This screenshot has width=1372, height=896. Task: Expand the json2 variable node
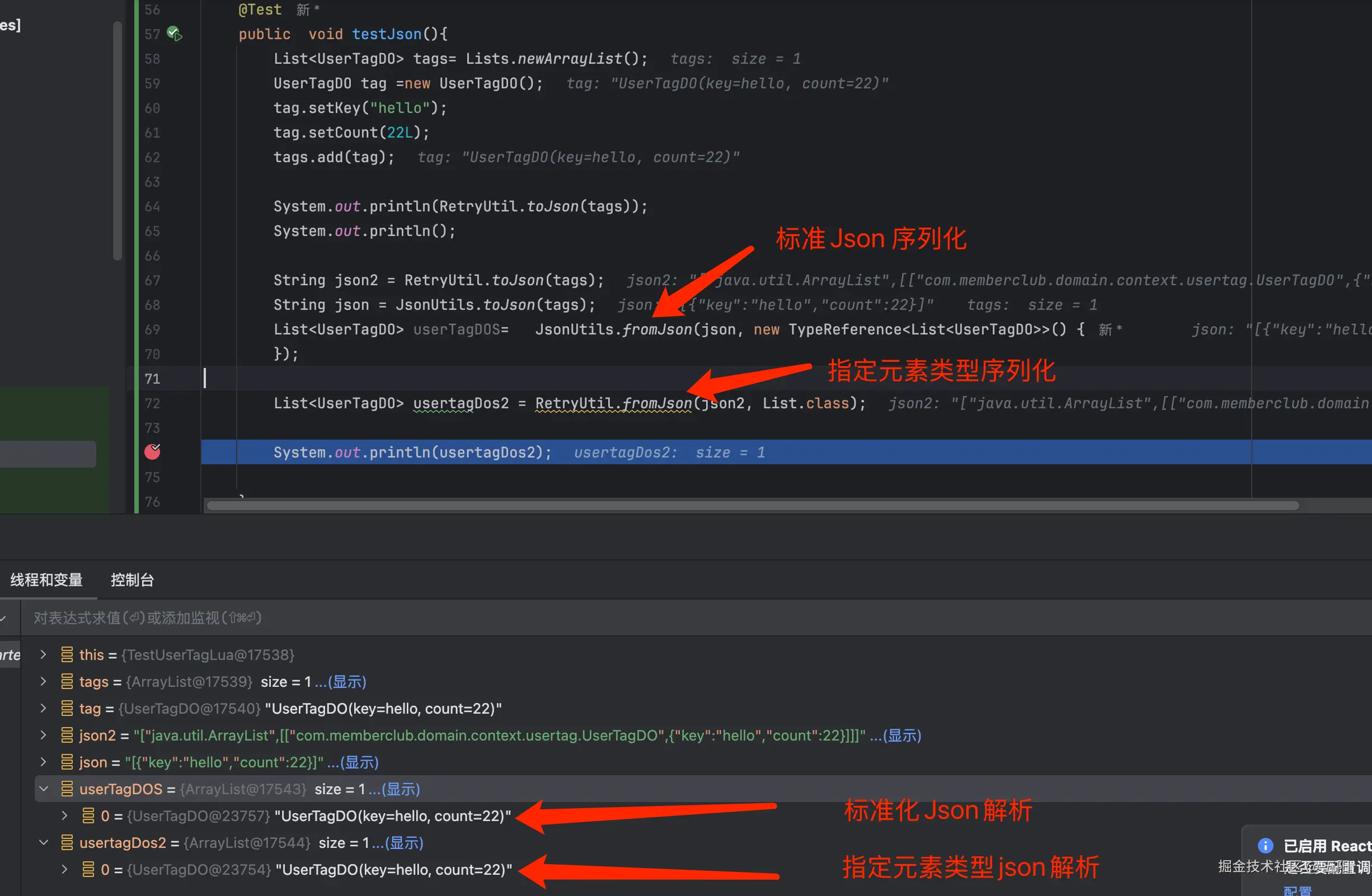43,735
